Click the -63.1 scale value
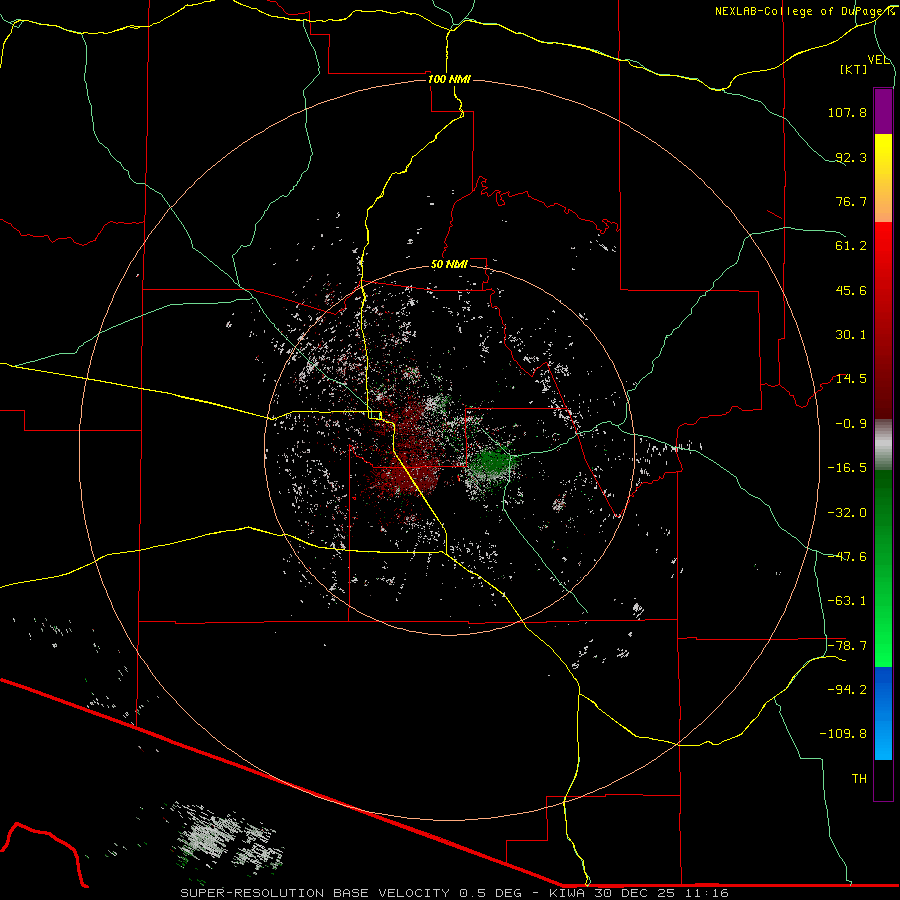 [x=847, y=601]
